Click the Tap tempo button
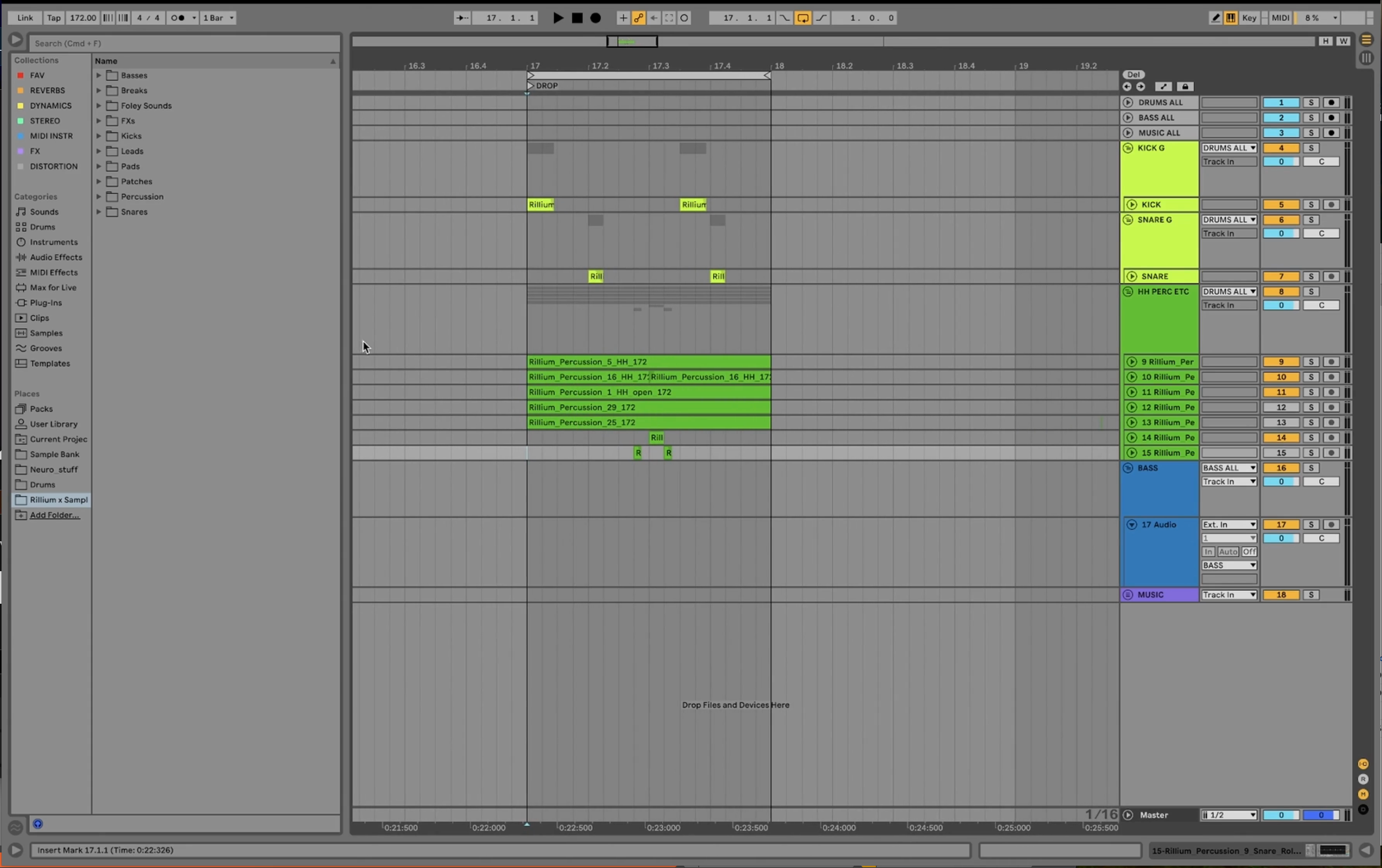The image size is (1382, 868). 53,18
